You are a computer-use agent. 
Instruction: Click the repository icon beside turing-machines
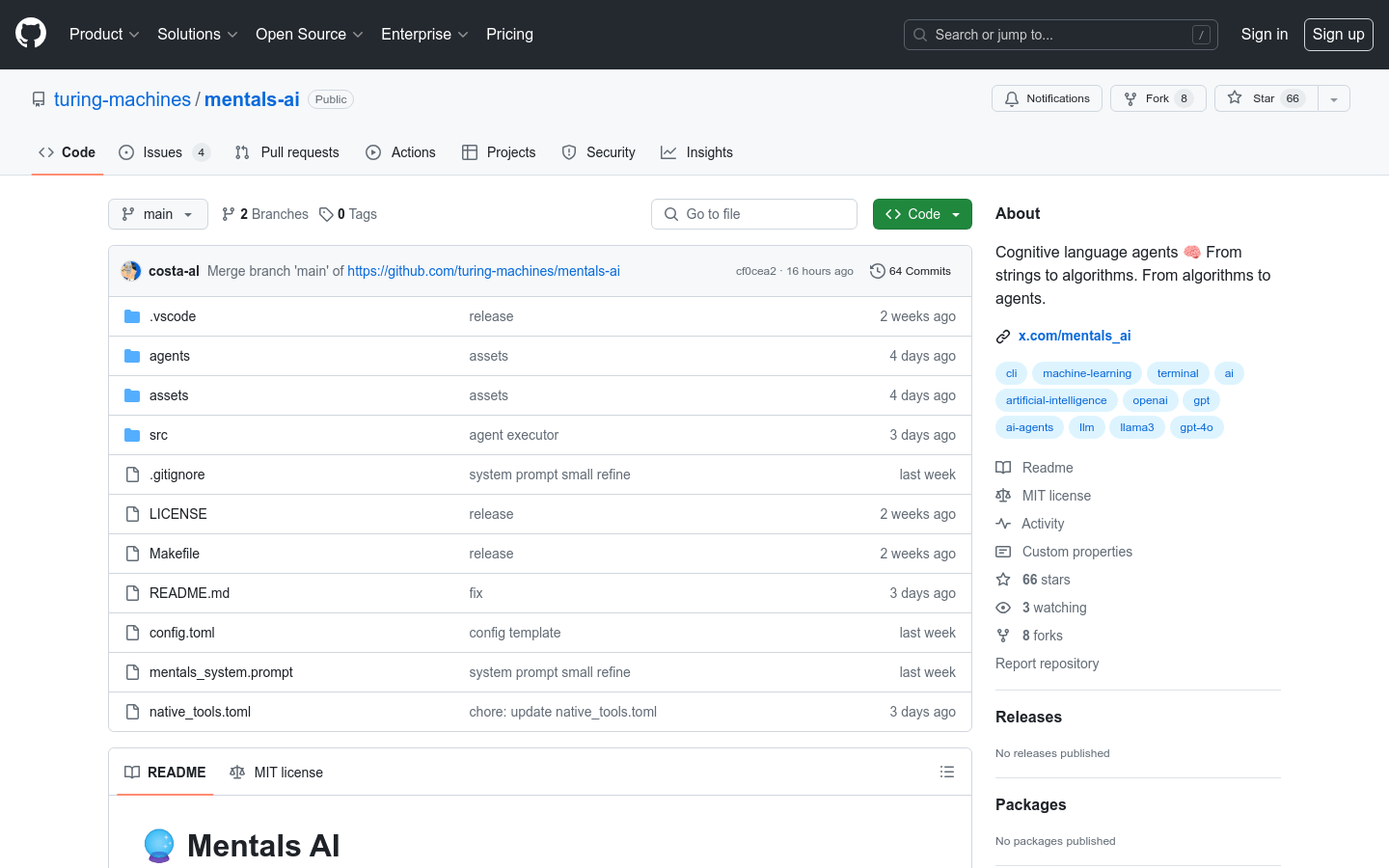coord(39,99)
